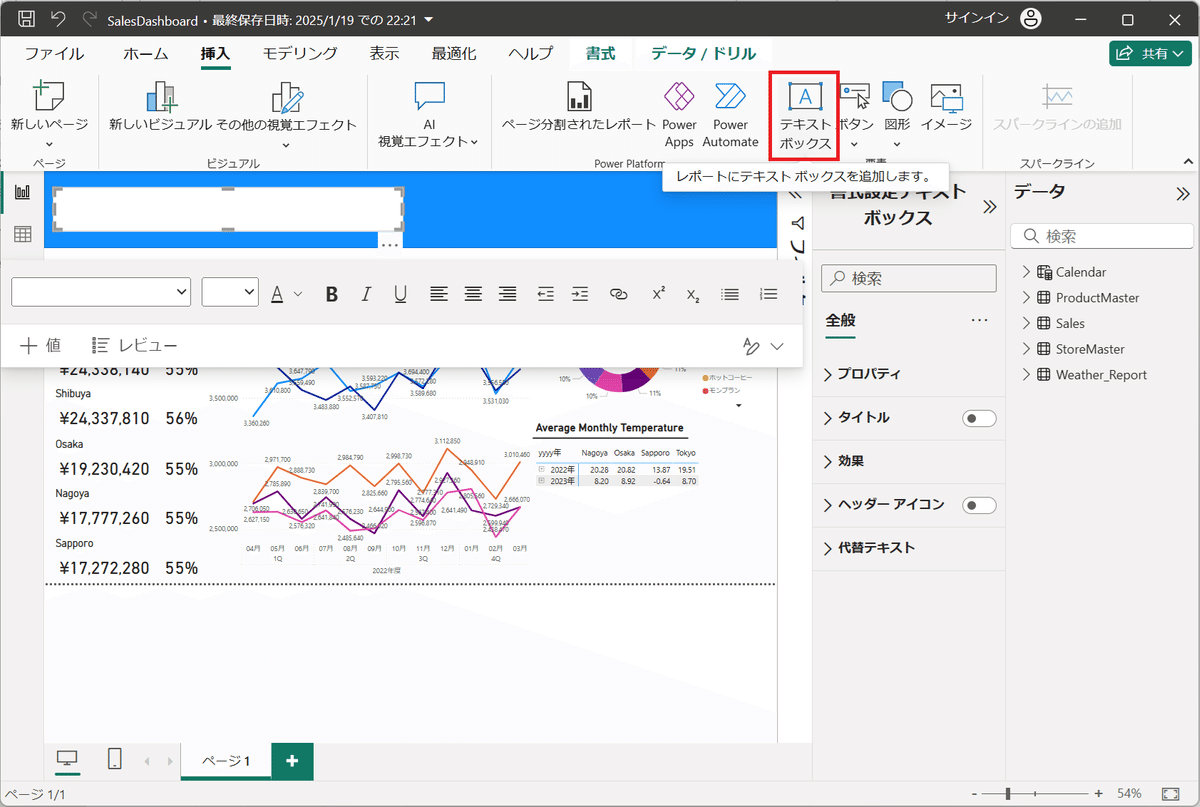1200x807 pixels.
Task: Insert Power Automate visual
Action: click(731, 115)
